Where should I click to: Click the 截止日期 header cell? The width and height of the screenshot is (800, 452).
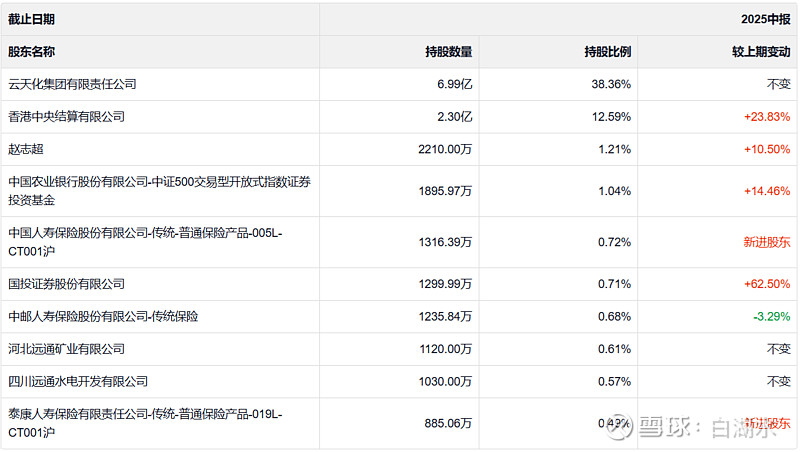pos(160,19)
